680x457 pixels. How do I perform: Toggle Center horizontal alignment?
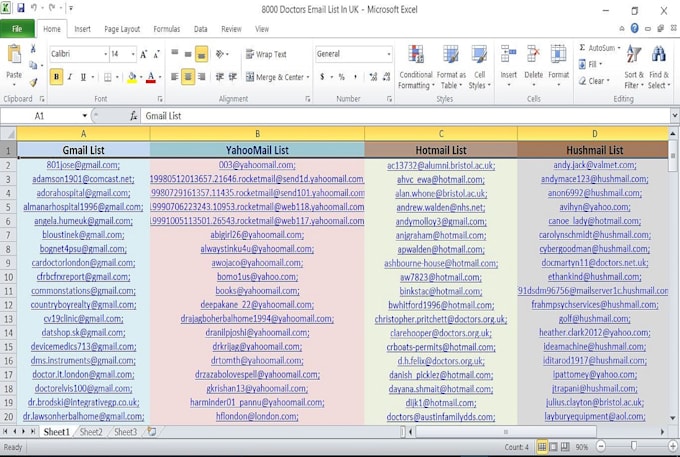click(x=188, y=77)
